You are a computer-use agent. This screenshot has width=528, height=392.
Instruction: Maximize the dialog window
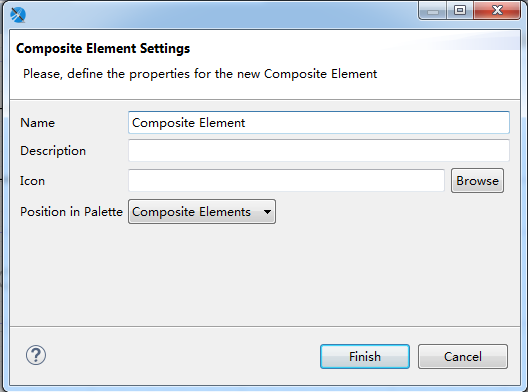[x=460, y=11]
